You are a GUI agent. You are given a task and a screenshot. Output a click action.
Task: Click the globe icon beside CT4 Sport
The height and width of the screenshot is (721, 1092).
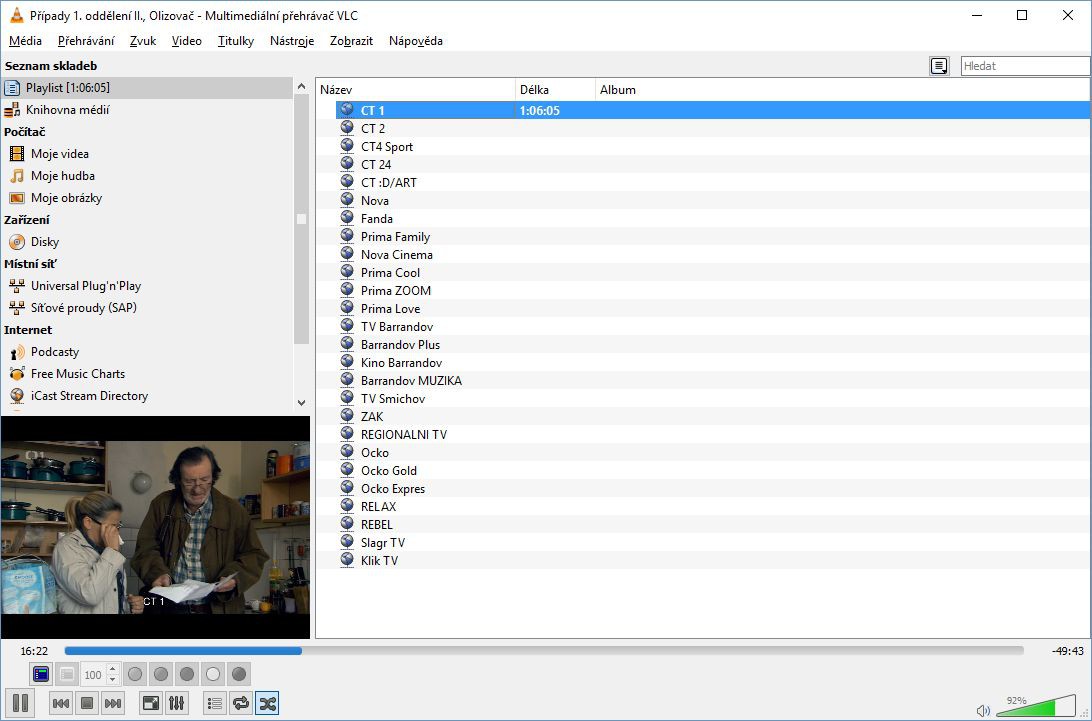tap(347, 146)
